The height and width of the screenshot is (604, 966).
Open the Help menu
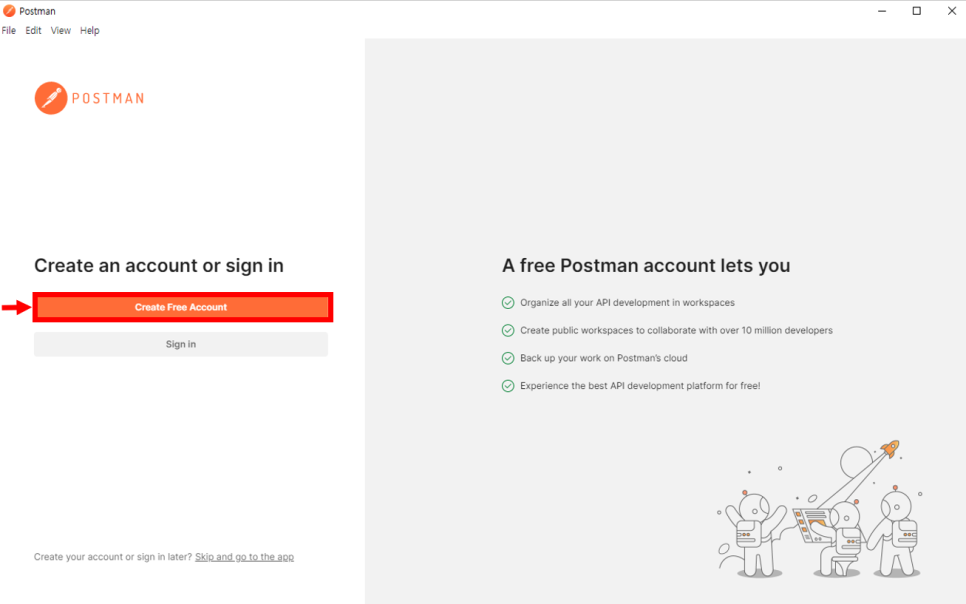90,31
